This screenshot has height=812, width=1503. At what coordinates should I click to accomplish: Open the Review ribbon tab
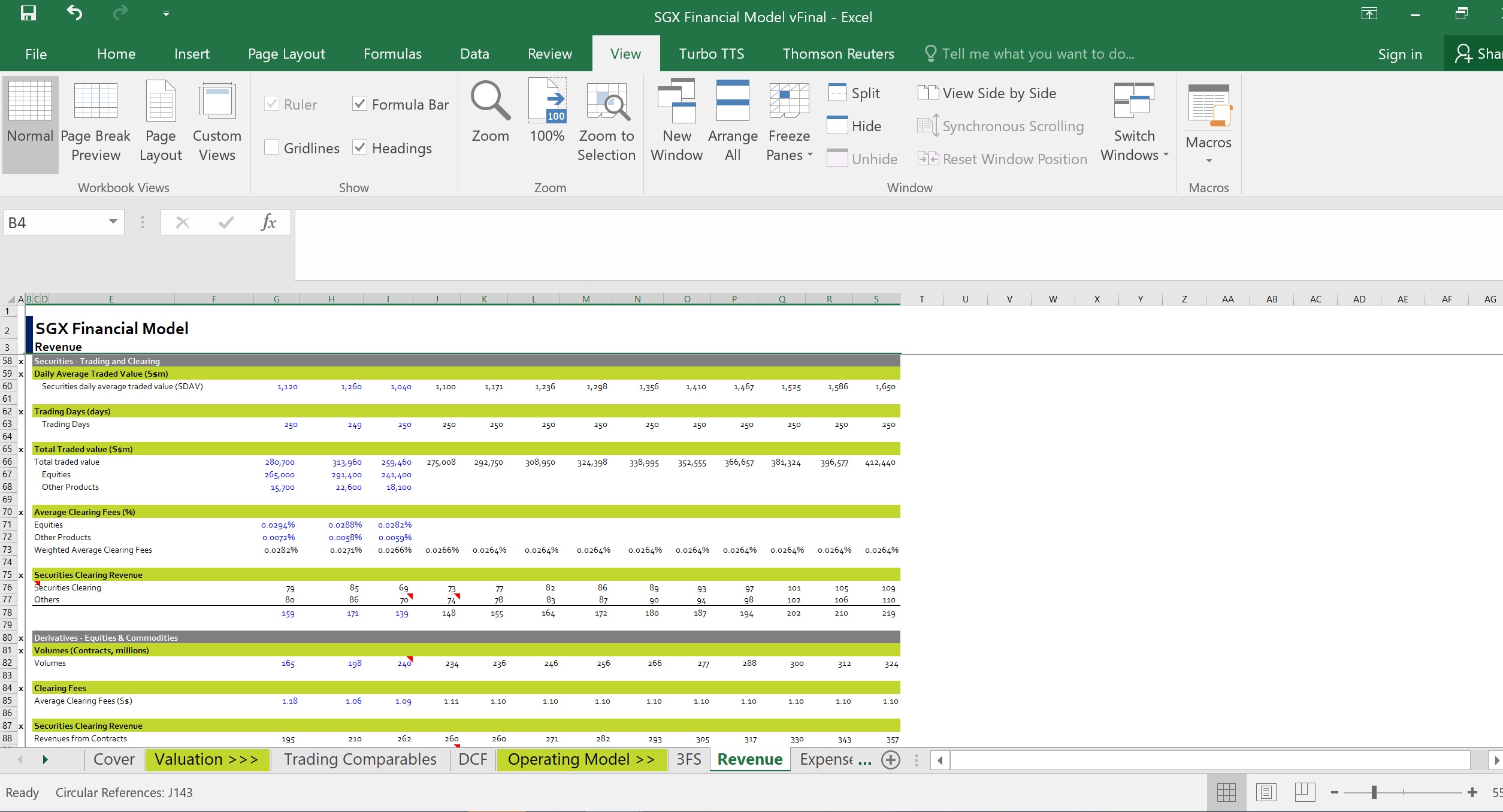click(549, 54)
